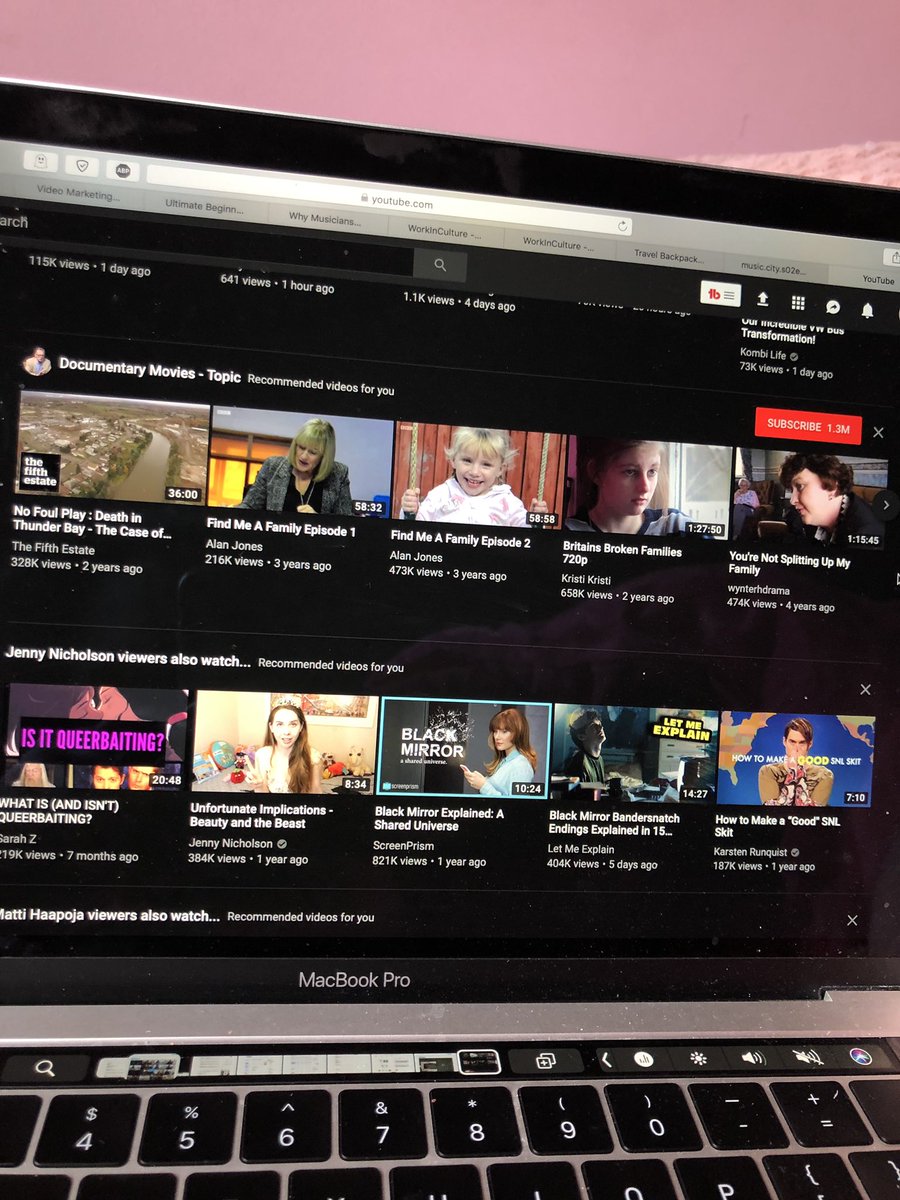This screenshot has height=1200, width=900.
Task: Open the Kristi Kristi channel name
Action: (587, 578)
